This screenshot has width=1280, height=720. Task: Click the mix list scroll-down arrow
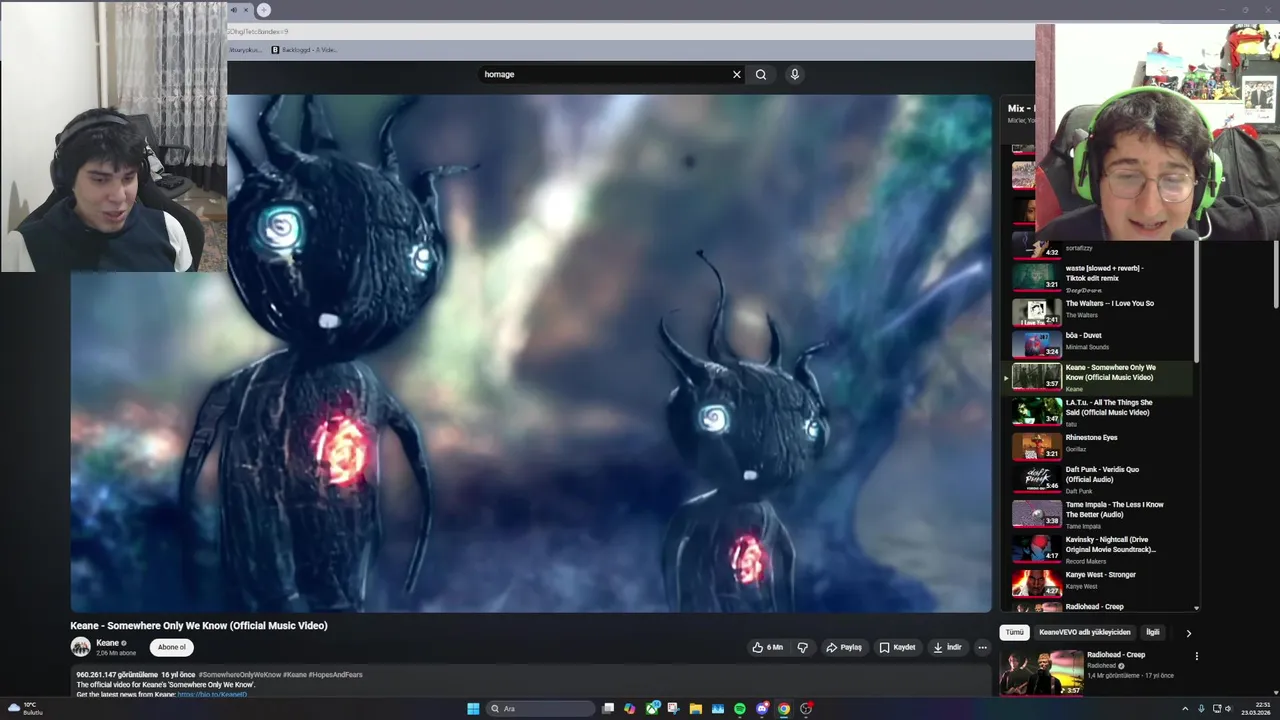tap(1196, 607)
